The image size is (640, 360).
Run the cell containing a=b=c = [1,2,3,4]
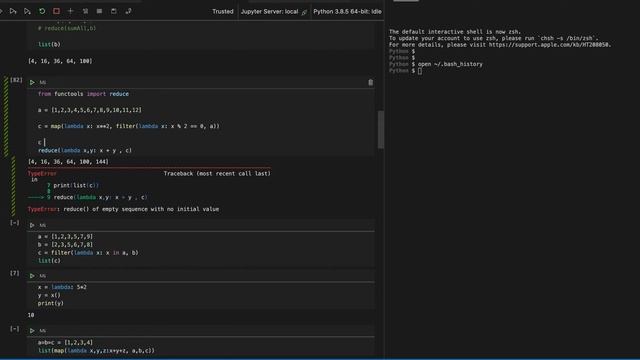coord(32,331)
